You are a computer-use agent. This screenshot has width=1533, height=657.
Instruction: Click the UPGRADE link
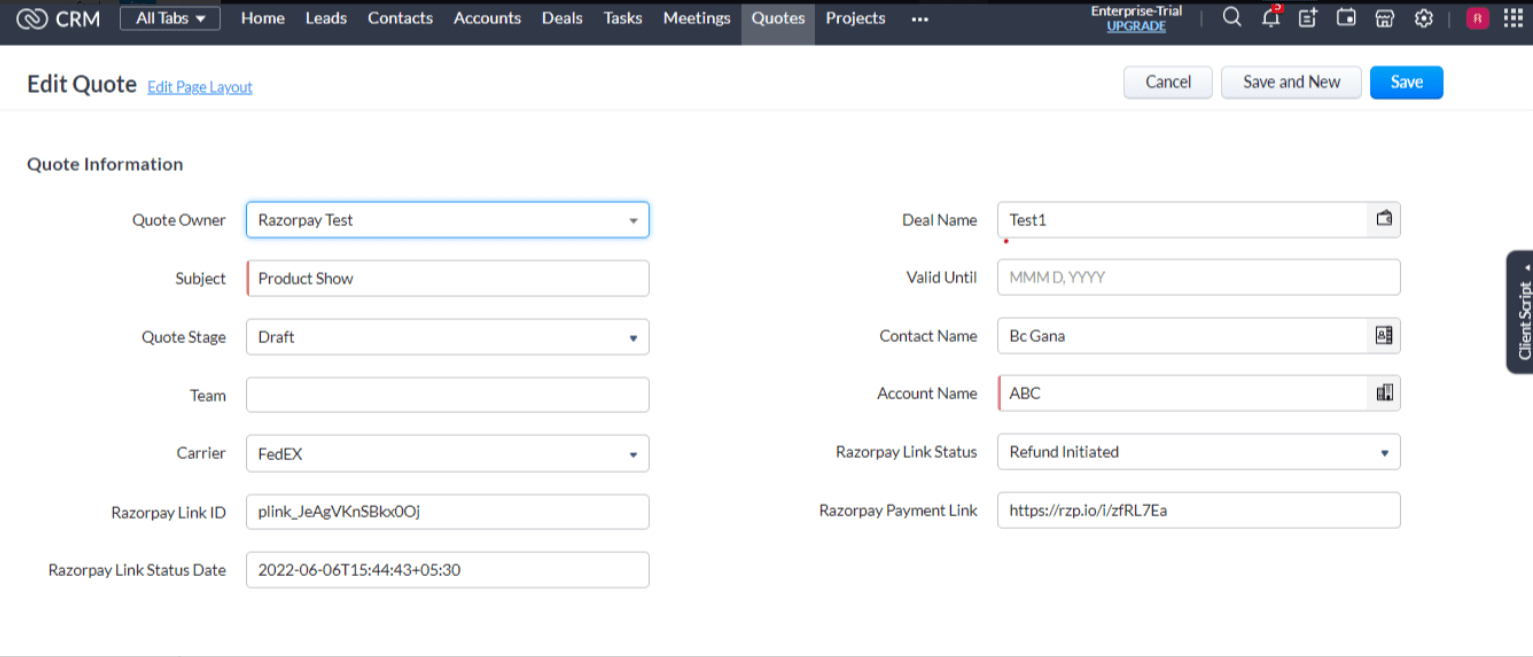1136,27
